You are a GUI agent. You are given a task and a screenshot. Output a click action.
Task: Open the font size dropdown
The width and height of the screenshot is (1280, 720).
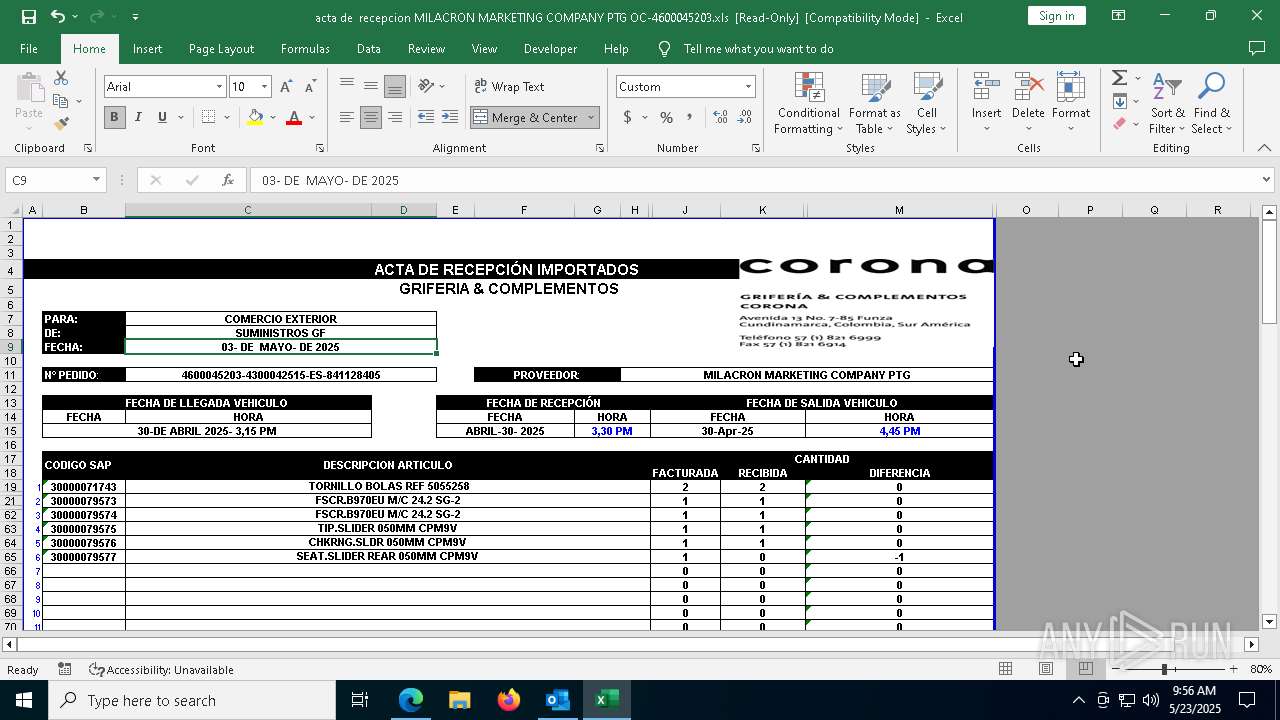point(264,87)
